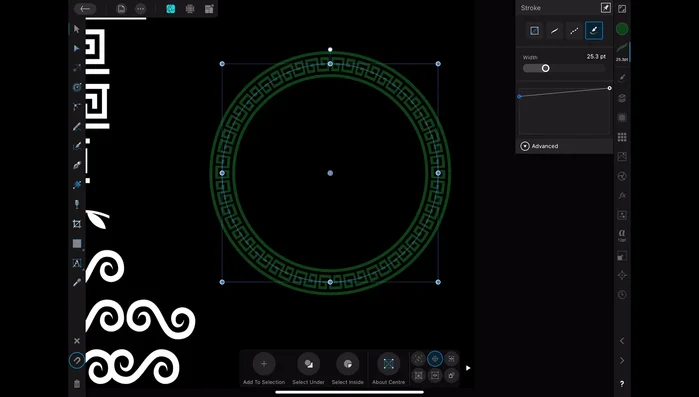
Task: Tap the deselect X icon
Action: click(77, 341)
